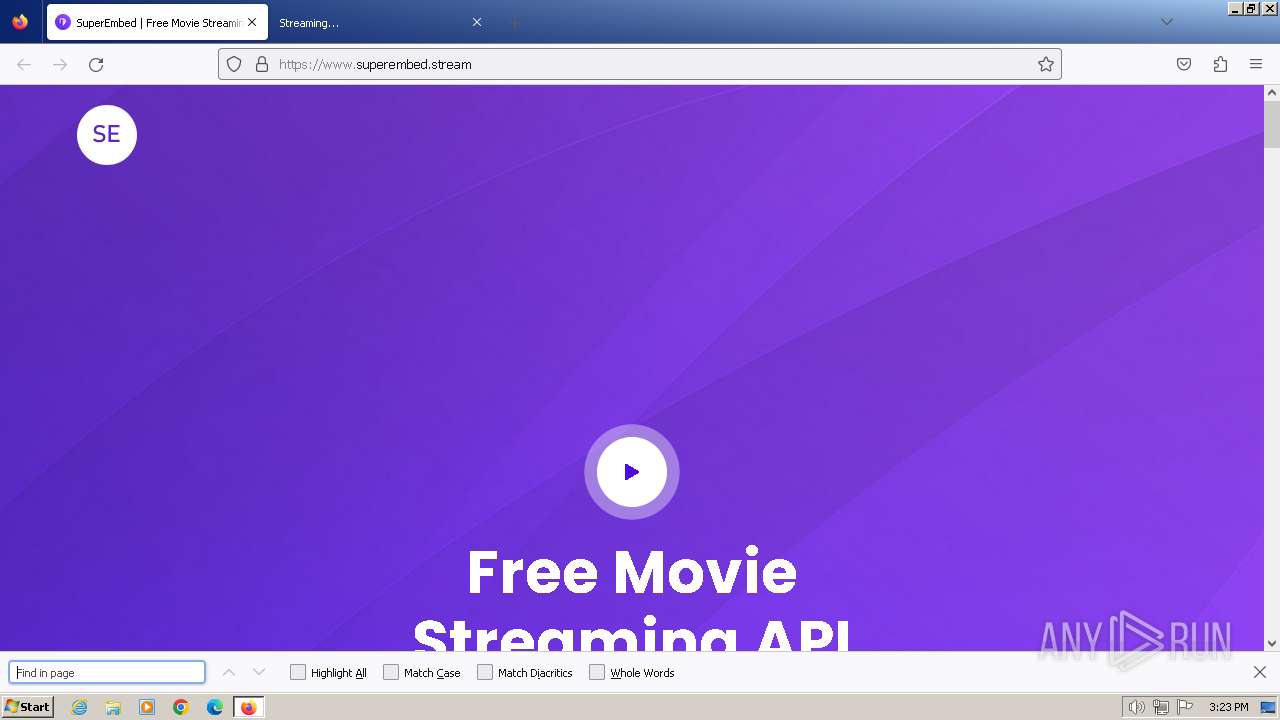This screenshot has height=720, width=1280.
Task: Save page to Pocket
Action: 1184,64
